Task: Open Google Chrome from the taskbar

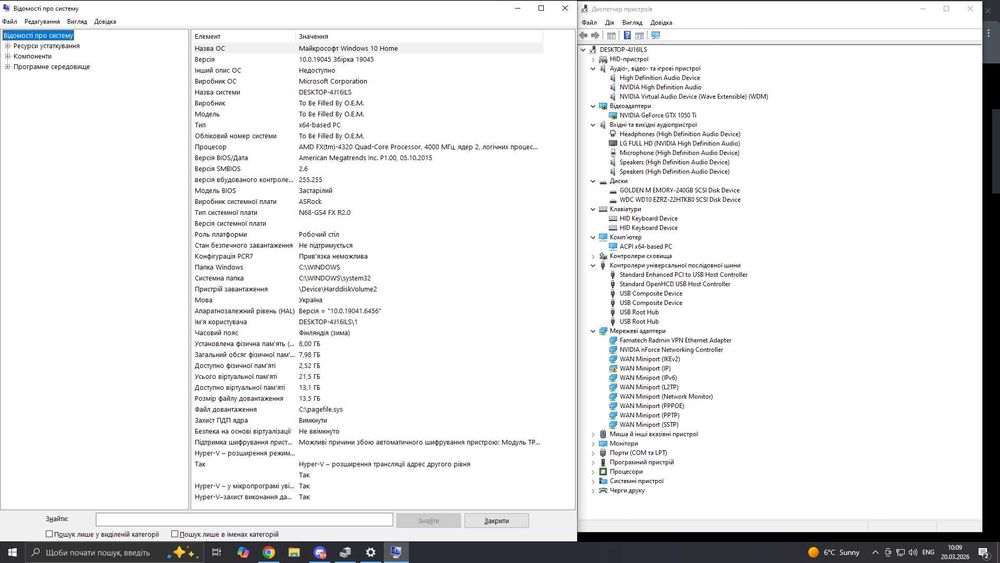Action: click(x=268, y=552)
